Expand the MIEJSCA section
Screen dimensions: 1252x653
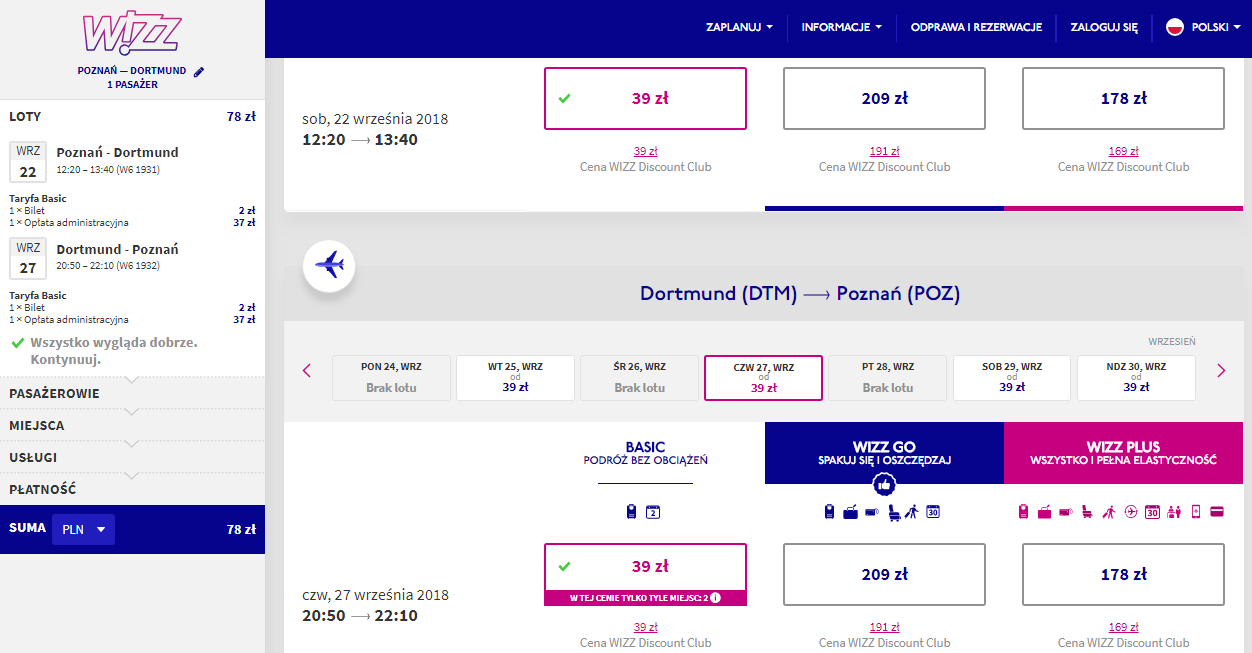click(x=132, y=425)
